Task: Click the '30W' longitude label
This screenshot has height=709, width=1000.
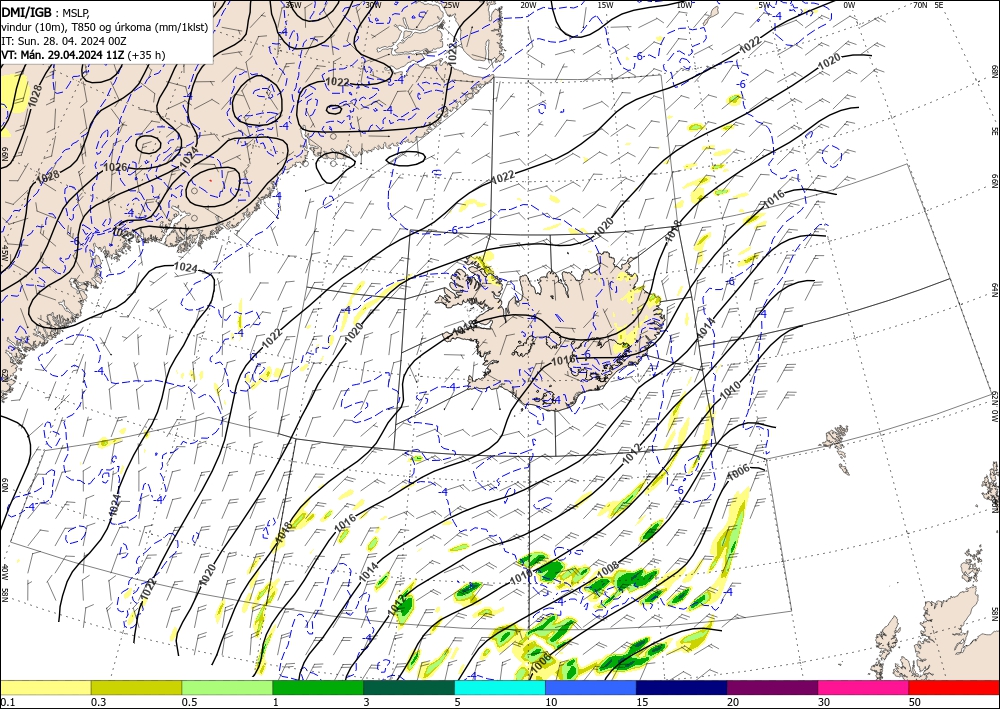Action: click(x=374, y=4)
